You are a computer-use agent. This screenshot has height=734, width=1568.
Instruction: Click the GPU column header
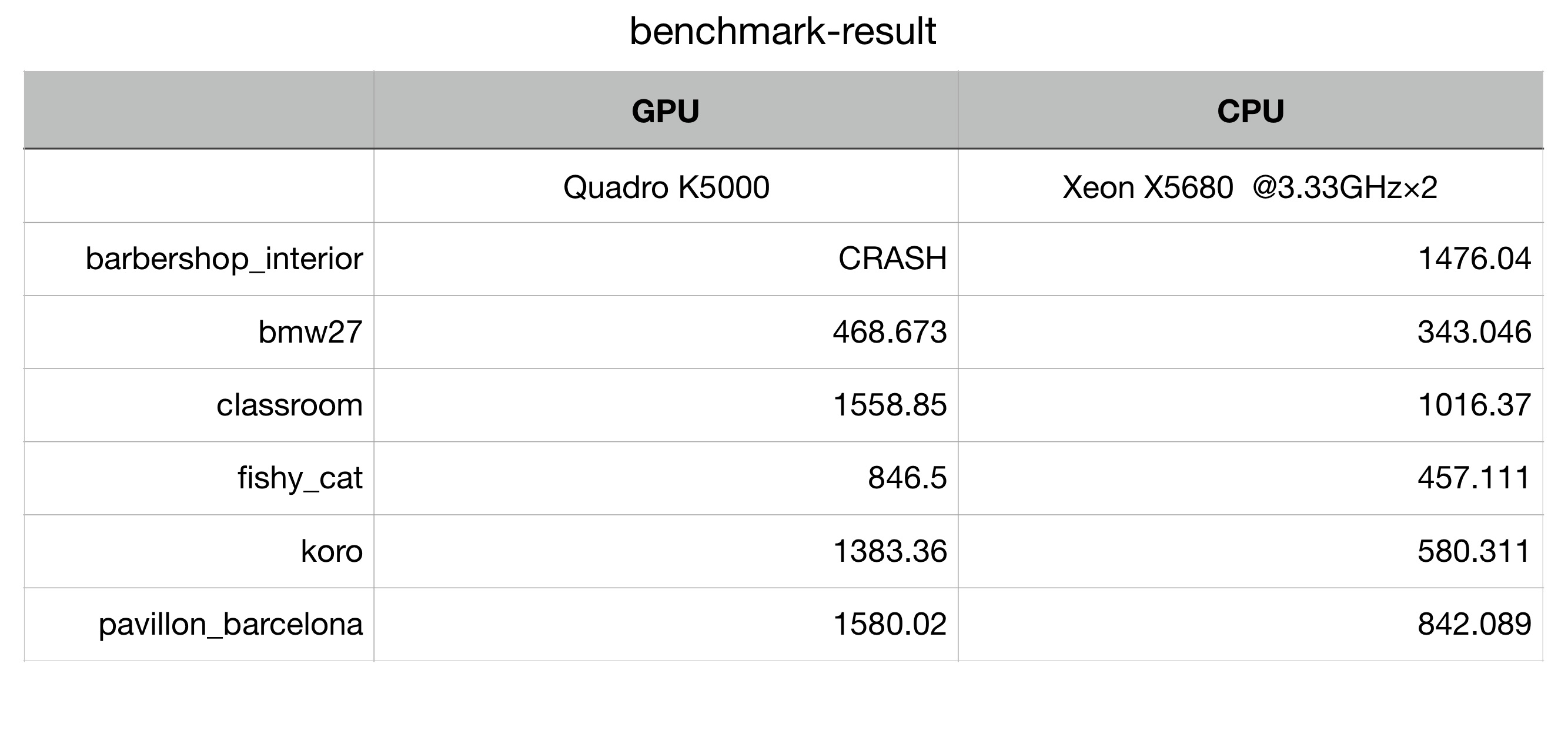(666, 110)
